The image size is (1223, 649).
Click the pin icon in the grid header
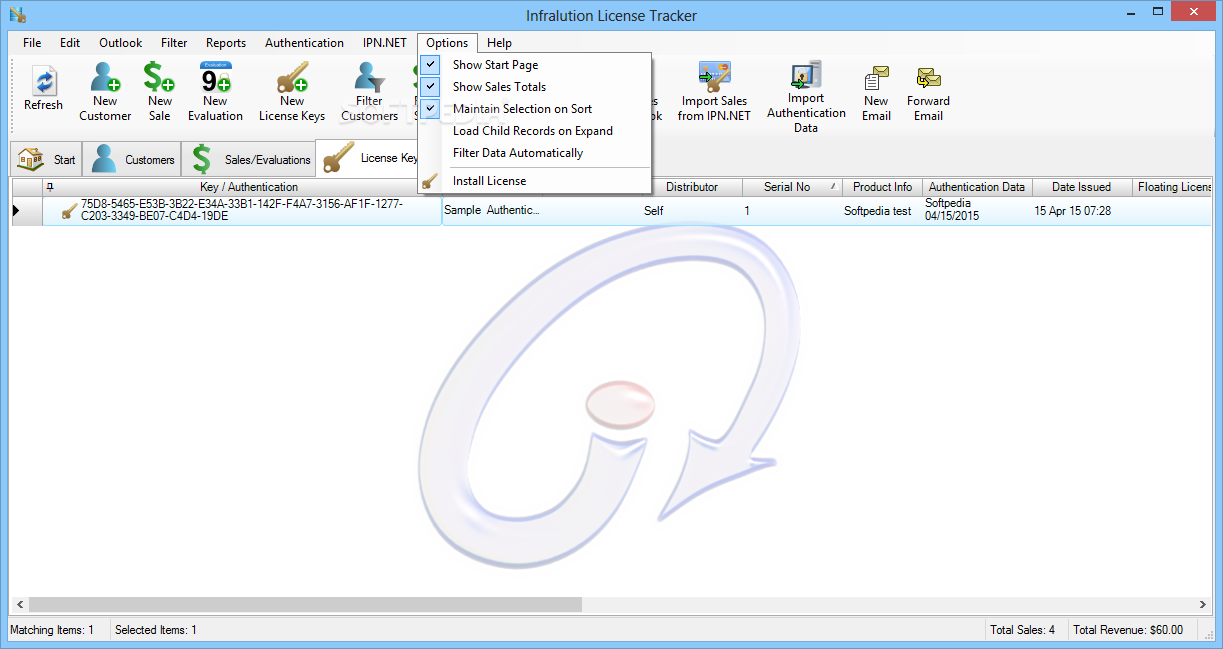pos(50,187)
